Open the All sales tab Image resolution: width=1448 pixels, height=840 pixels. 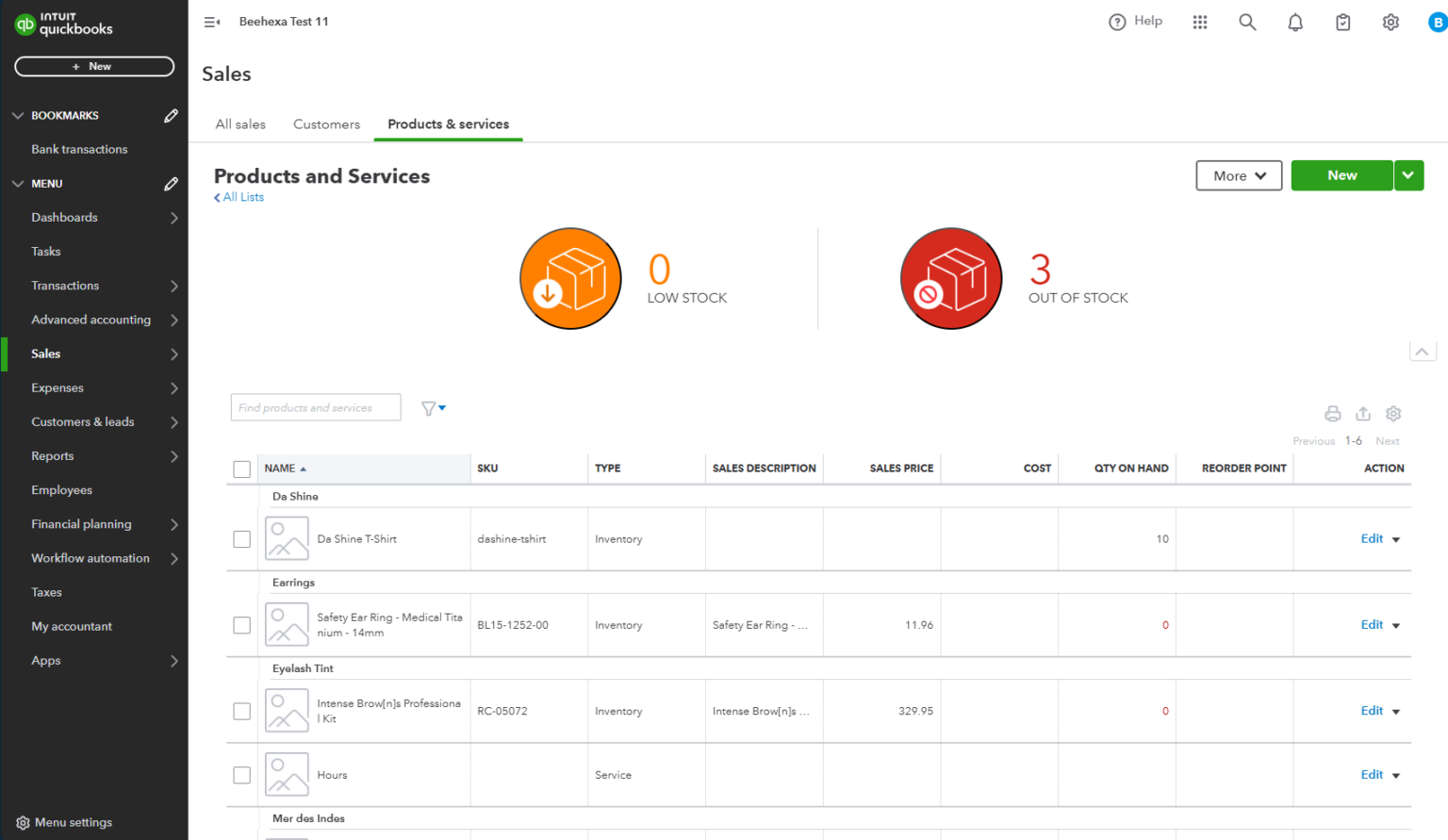click(x=240, y=124)
